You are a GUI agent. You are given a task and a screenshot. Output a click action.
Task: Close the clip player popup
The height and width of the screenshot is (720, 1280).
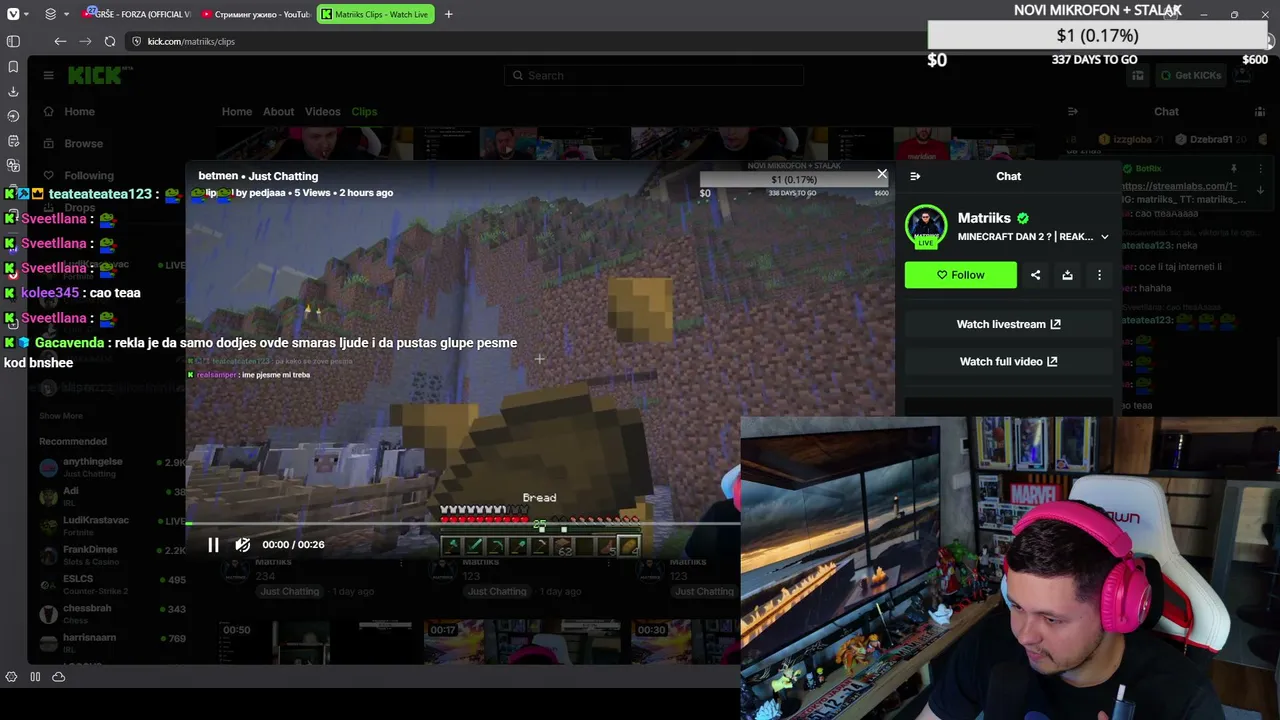(882, 174)
